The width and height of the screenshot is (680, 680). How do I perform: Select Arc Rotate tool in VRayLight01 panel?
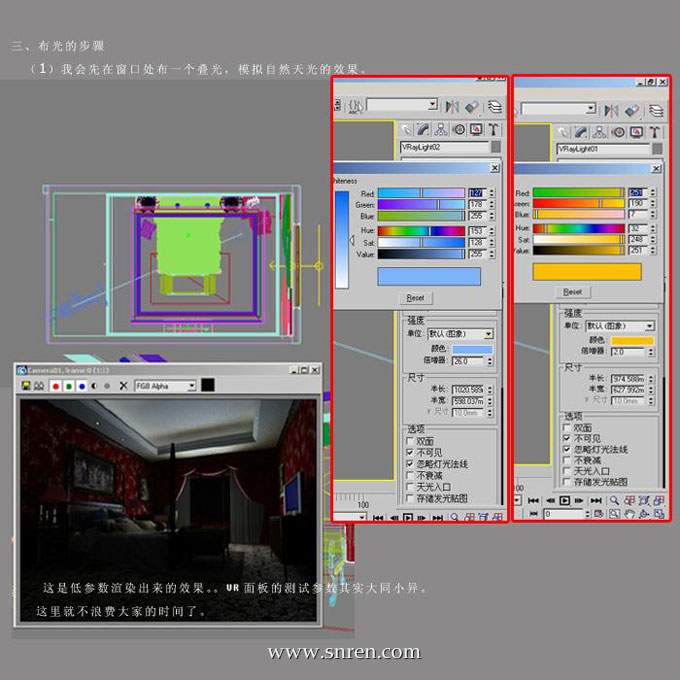pos(644,514)
